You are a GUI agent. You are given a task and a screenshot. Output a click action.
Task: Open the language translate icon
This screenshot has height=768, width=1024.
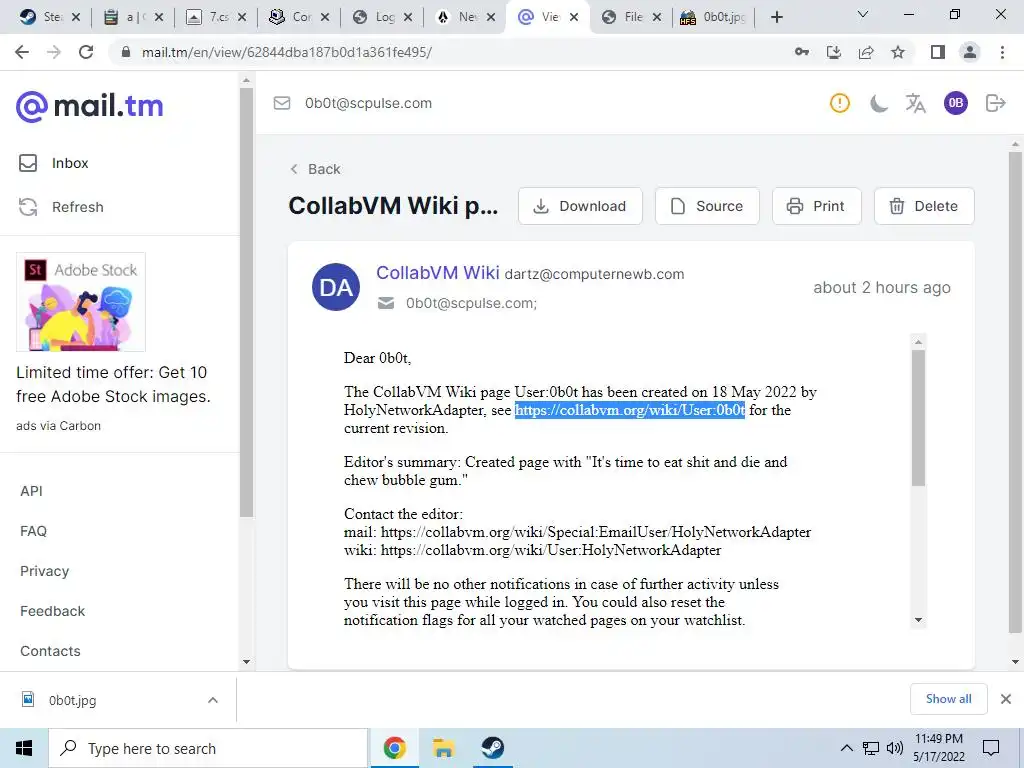916,103
